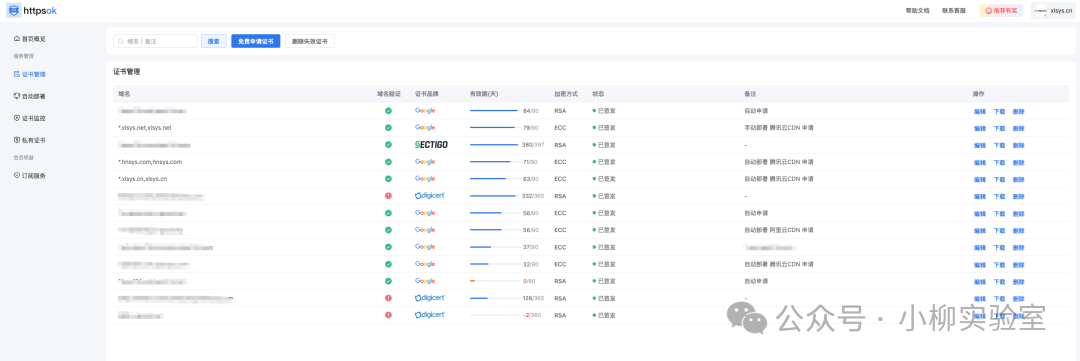Click DigiCert logo in 332/365 row
Screen dimensions: 1080x361
point(430,196)
